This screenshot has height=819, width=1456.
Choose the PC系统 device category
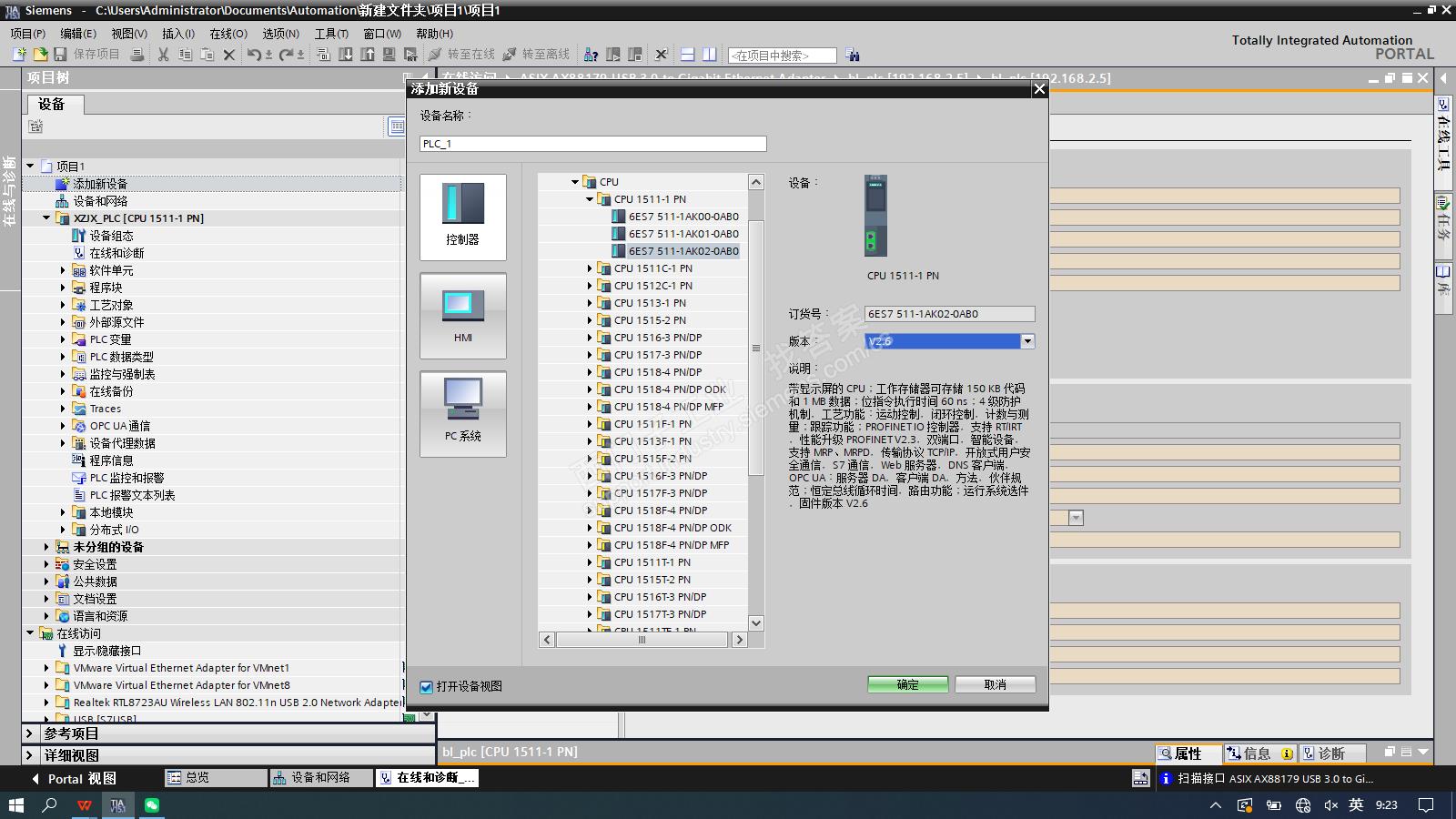(462, 413)
